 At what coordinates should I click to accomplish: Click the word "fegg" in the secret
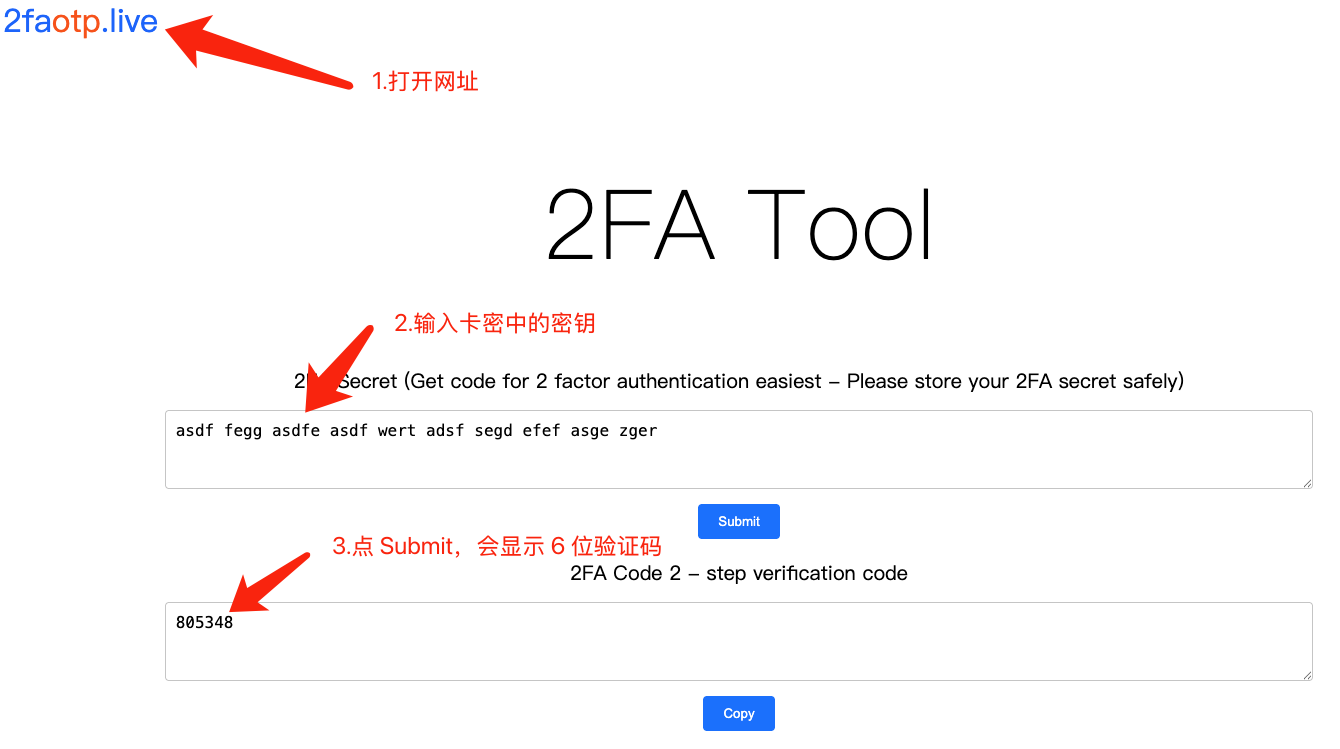(243, 431)
